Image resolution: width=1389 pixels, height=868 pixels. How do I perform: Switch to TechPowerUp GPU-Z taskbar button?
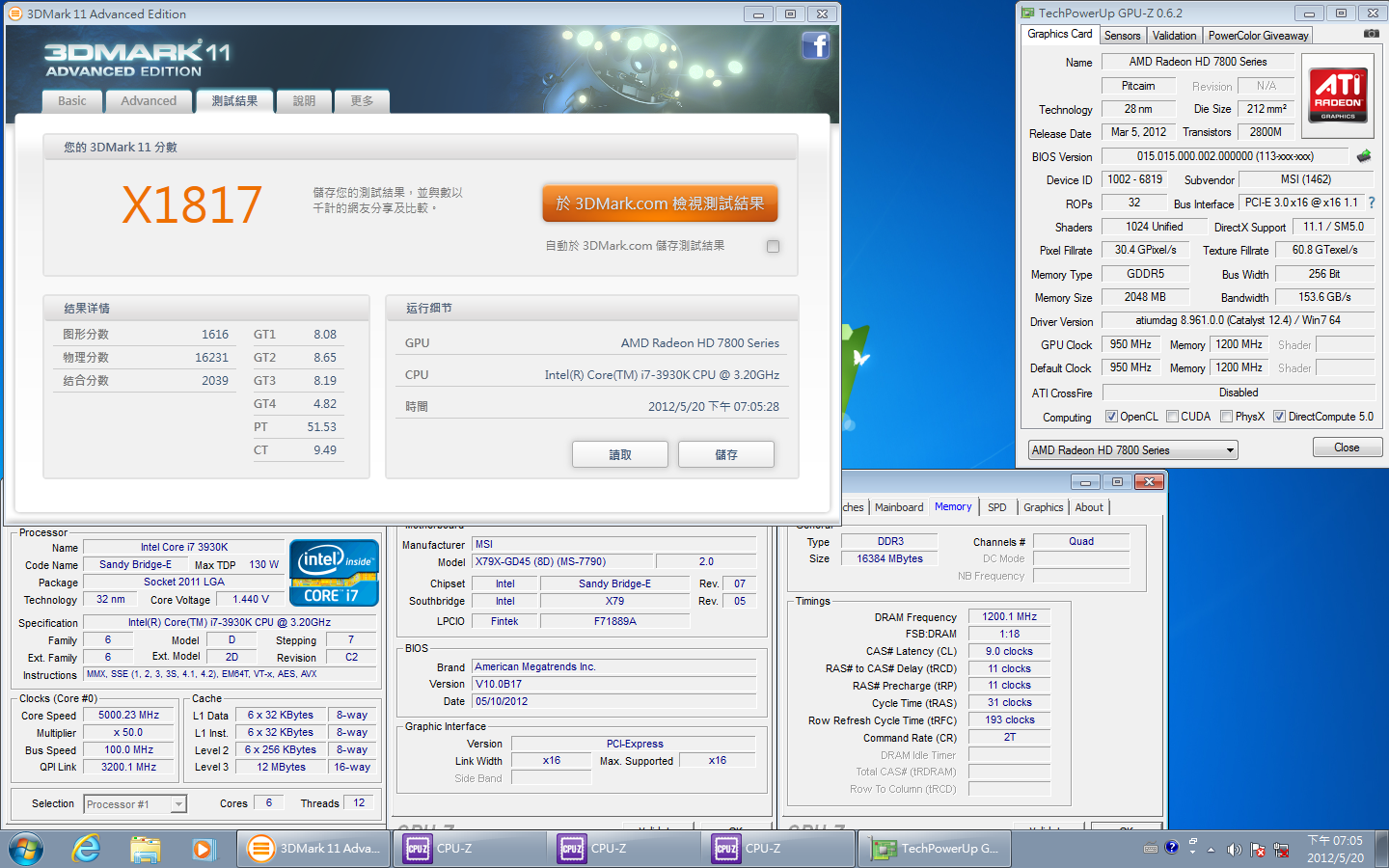934,849
